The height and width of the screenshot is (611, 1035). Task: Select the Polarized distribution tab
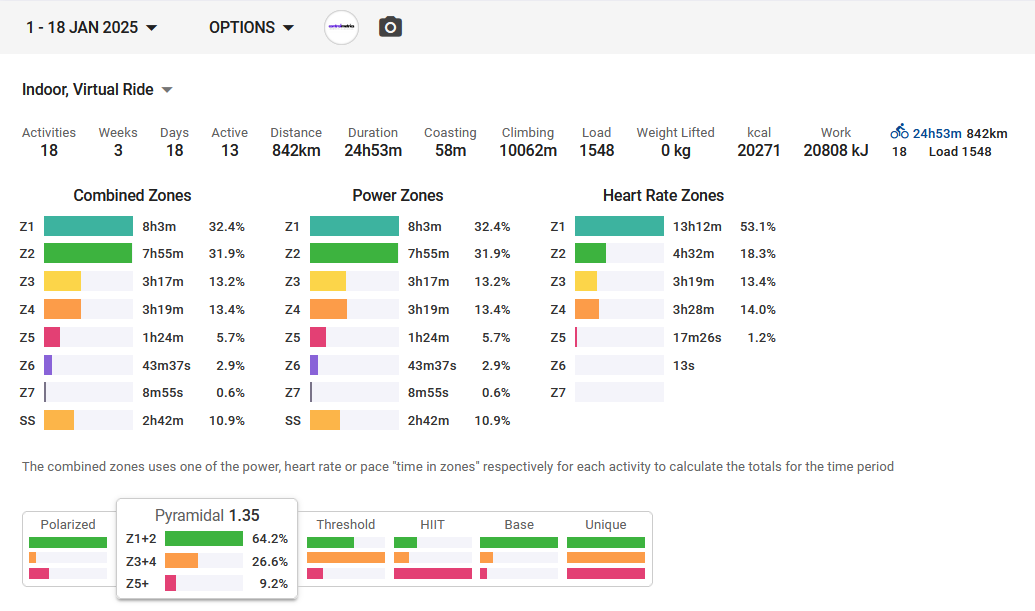(x=68, y=524)
